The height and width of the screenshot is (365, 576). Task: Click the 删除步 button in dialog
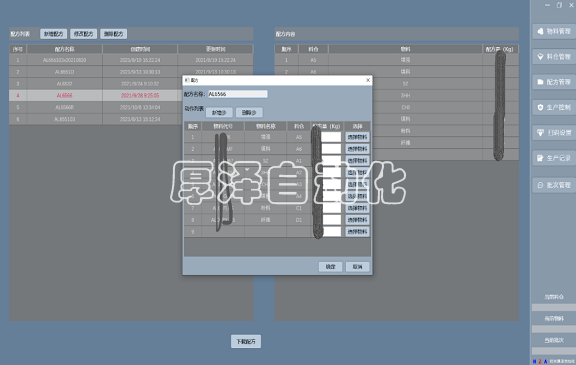coord(249,112)
